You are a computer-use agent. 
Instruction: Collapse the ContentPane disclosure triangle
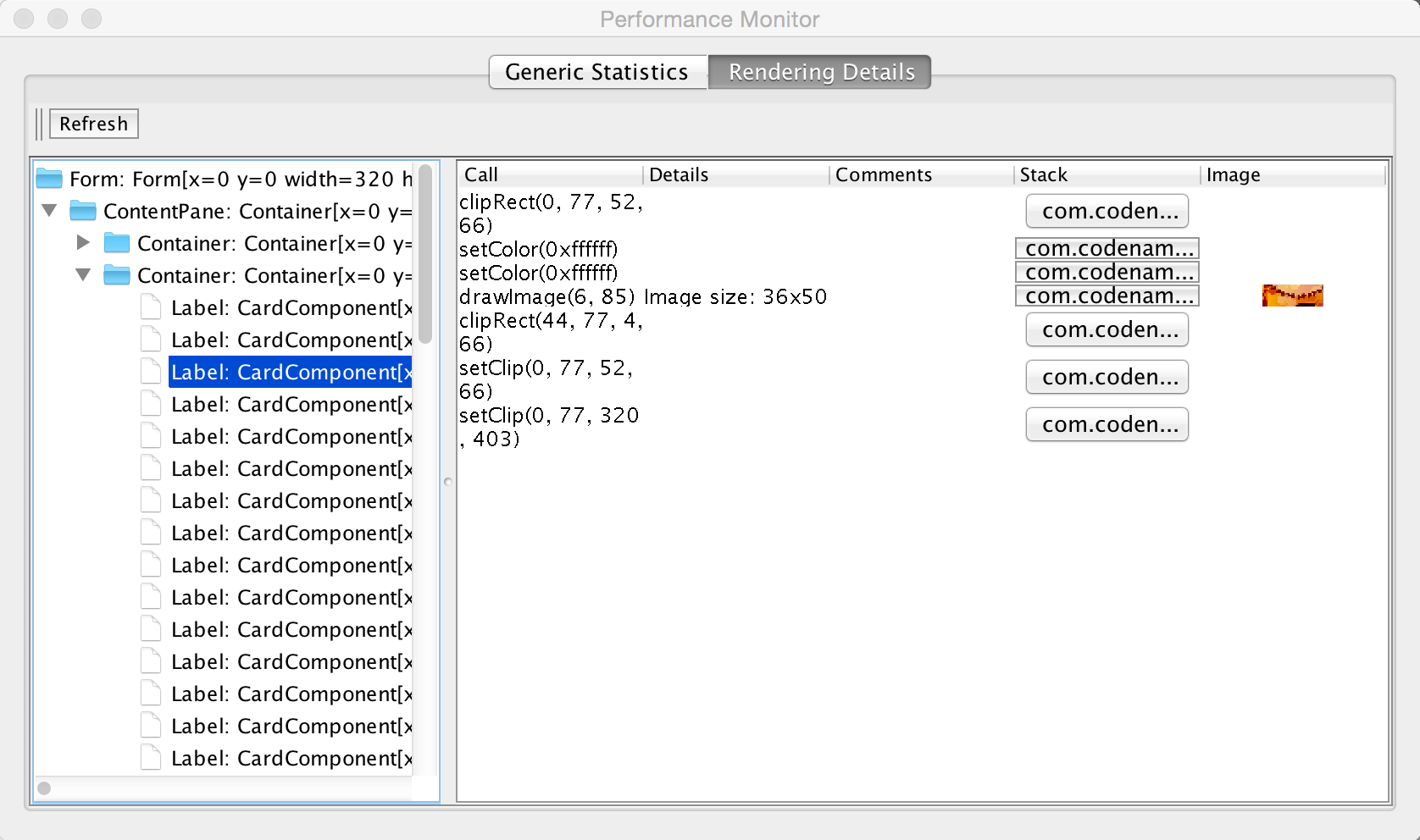pyautogui.click(x=48, y=211)
